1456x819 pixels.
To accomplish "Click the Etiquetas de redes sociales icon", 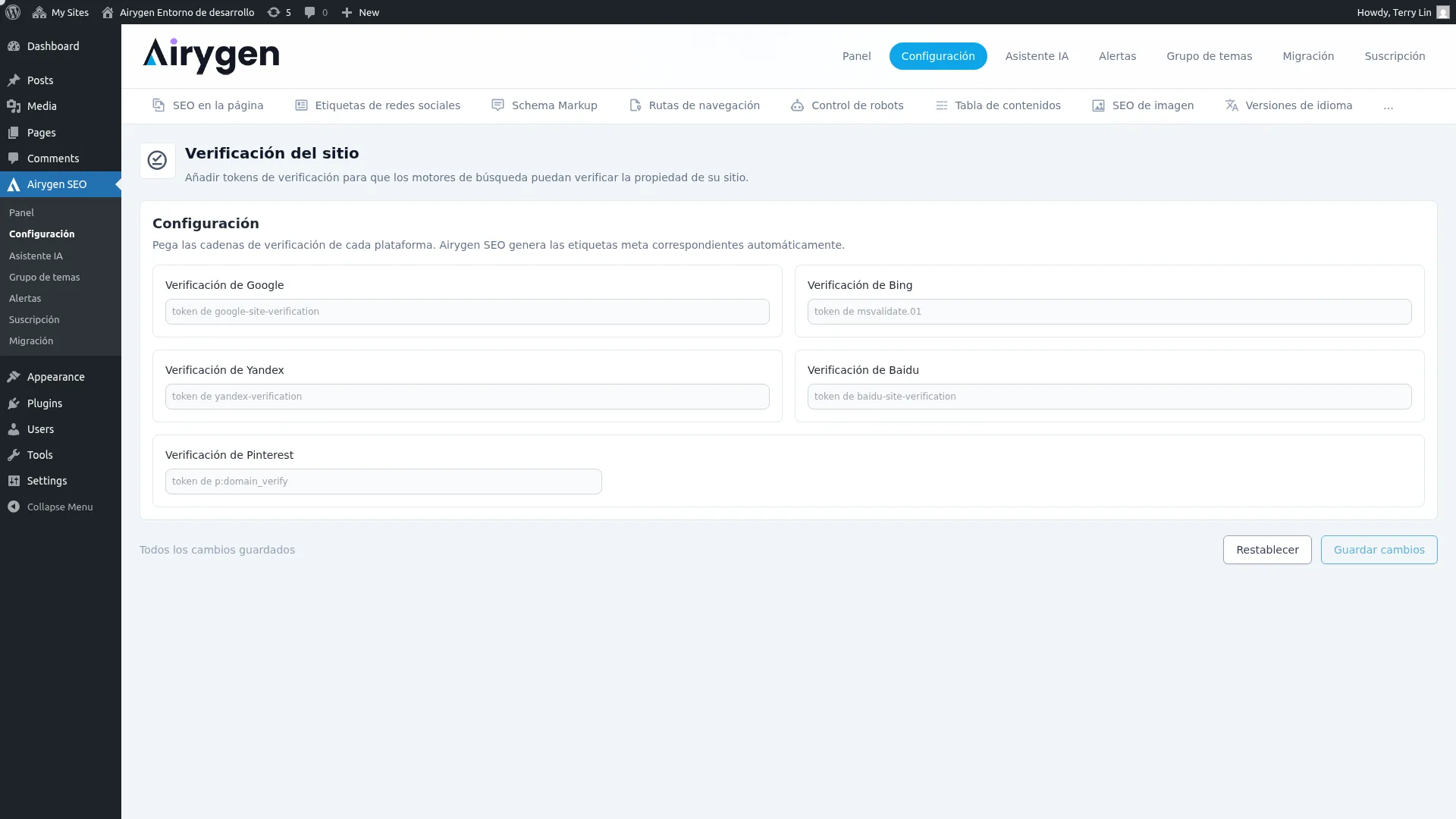I will pyautogui.click(x=301, y=105).
